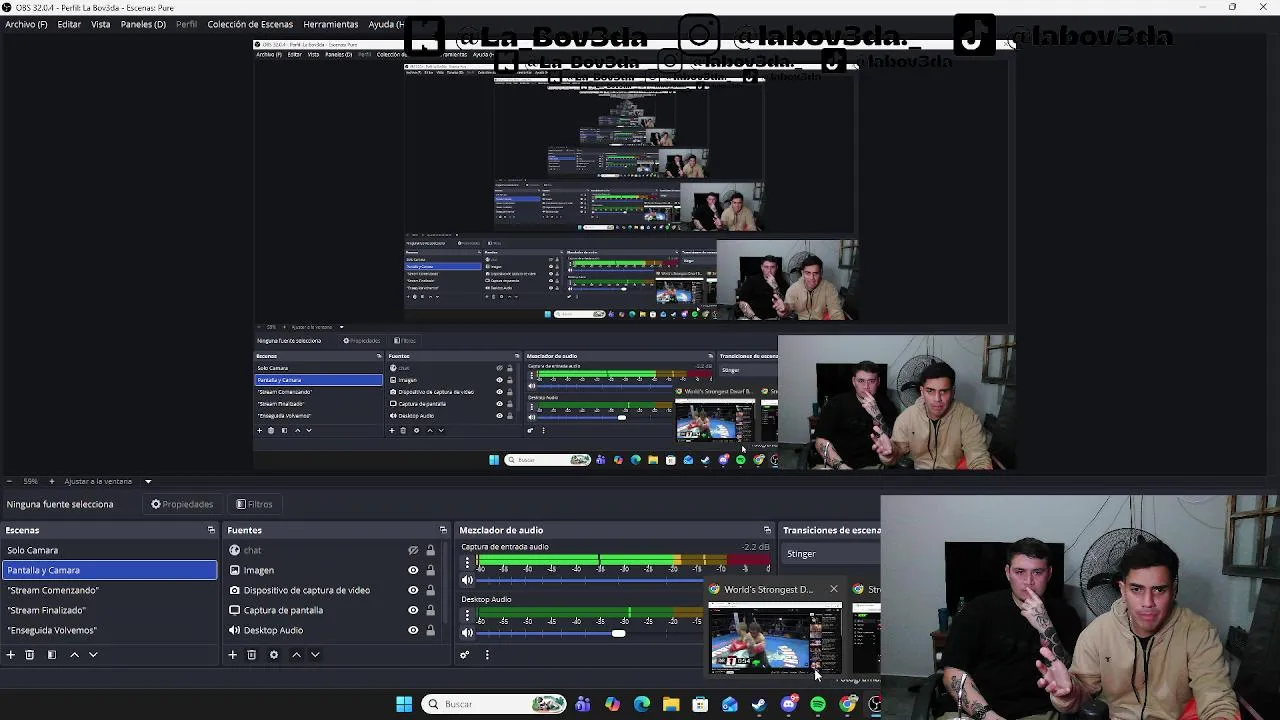The image size is (1280, 720).
Task: Mute Captura de entrada audio speaker icon
Action: click(x=467, y=580)
